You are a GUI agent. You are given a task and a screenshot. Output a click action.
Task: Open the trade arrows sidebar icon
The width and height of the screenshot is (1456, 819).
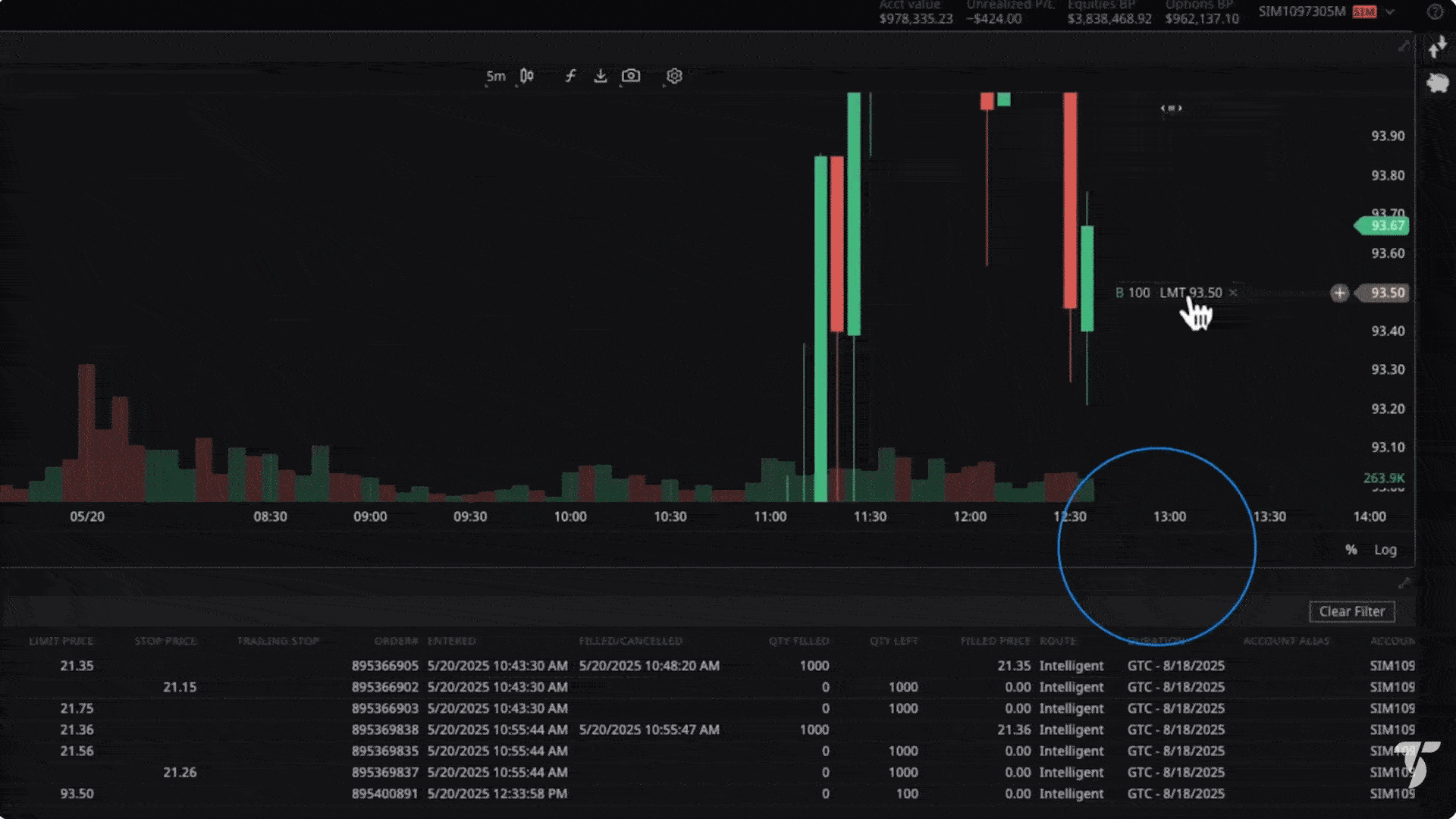[x=1437, y=48]
